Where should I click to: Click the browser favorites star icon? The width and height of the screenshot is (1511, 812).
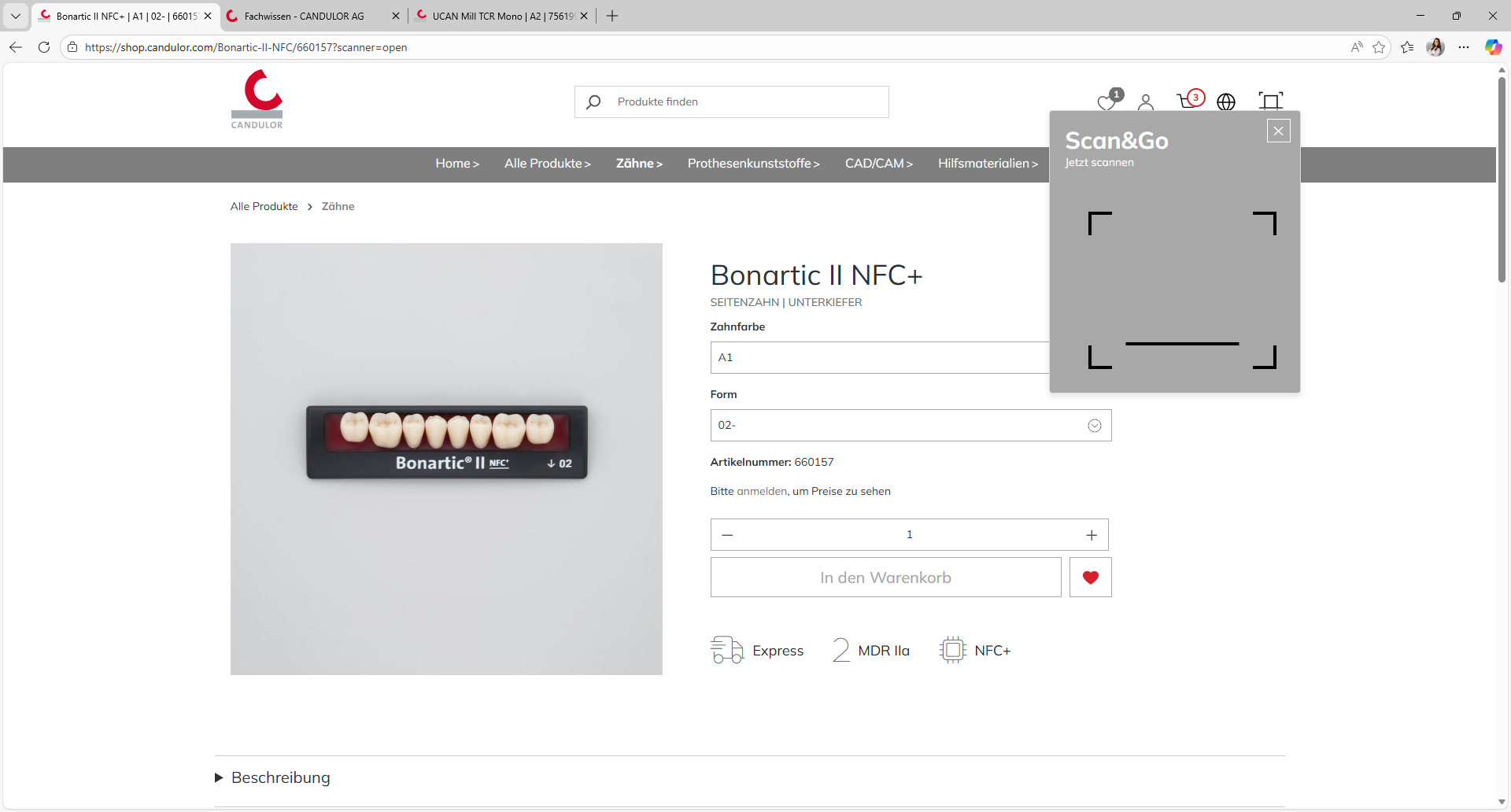coord(1379,47)
